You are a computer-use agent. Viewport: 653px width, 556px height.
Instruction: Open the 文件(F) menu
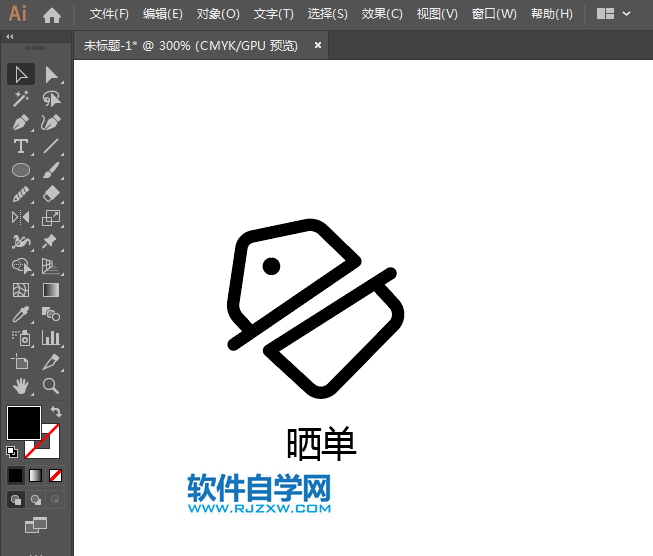click(110, 14)
